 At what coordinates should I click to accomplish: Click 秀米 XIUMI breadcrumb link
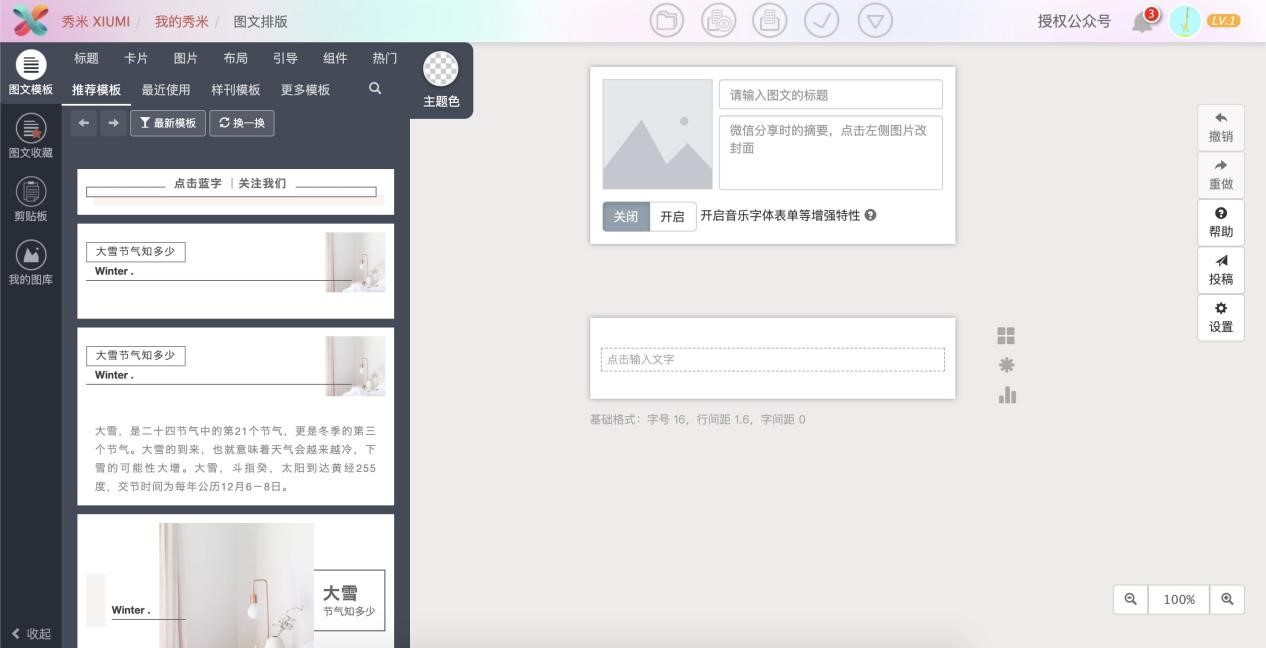(96, 21)
